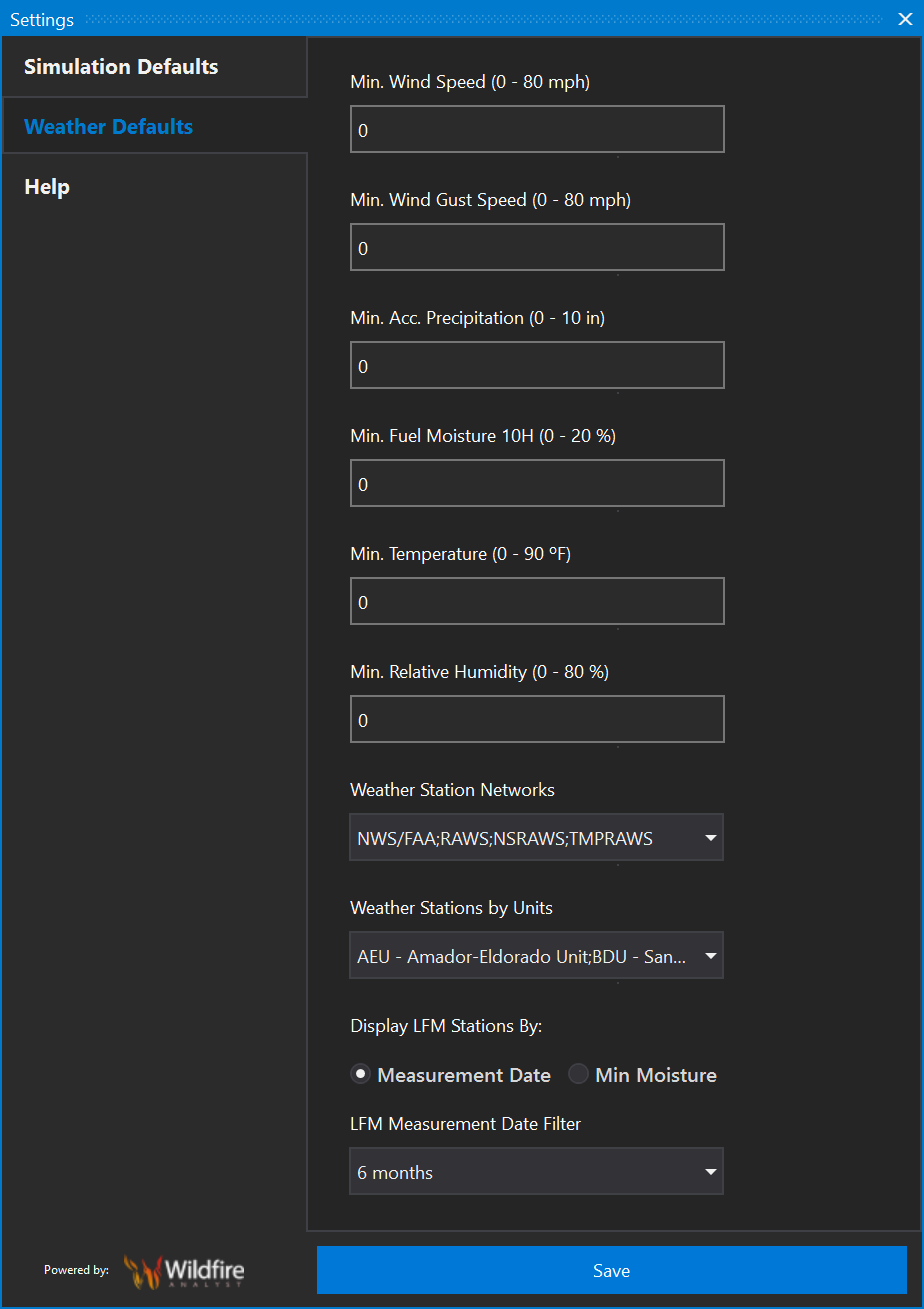924x1309 pixels.
Task: Select Measurement Date radio button
Action: coord(361,1075)
